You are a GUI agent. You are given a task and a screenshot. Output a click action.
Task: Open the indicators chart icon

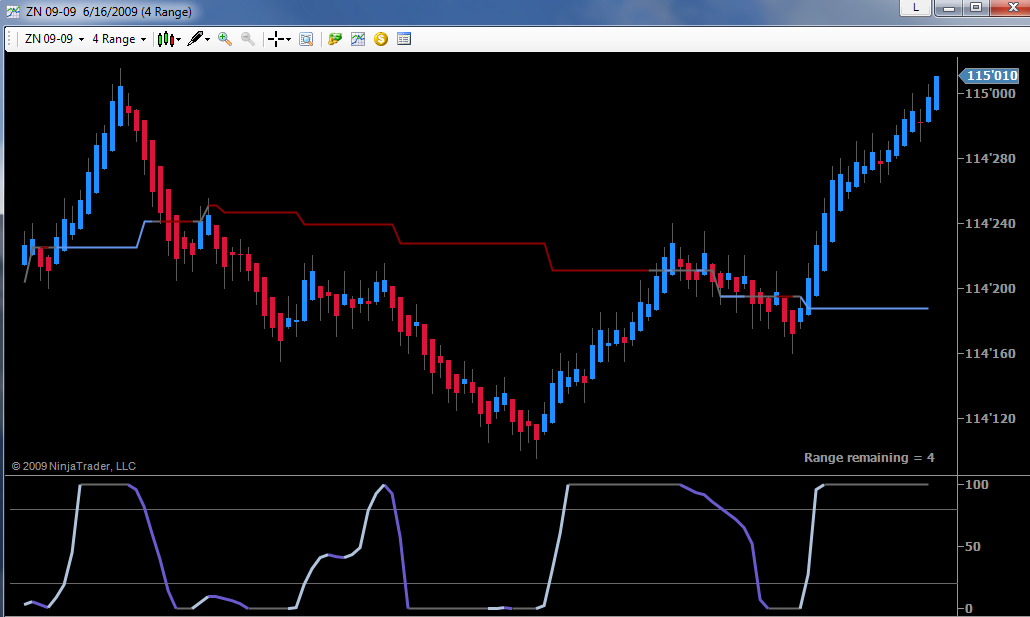(358, 39)
